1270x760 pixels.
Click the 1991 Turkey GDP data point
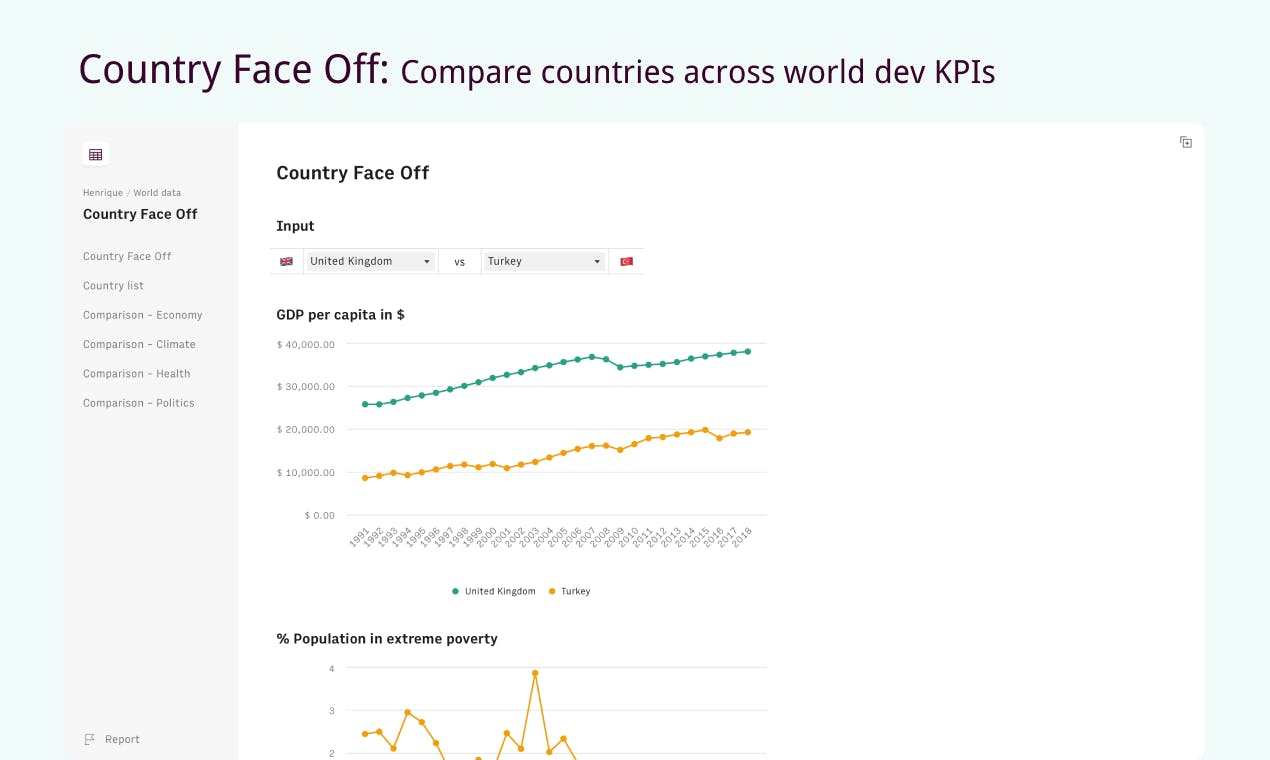[x=365, y=478]
